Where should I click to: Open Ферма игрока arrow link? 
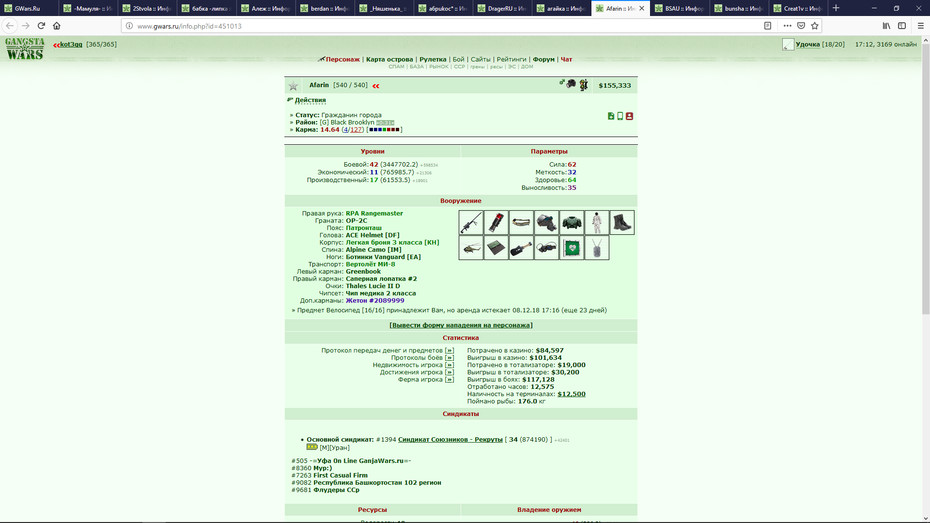point(449,380)
